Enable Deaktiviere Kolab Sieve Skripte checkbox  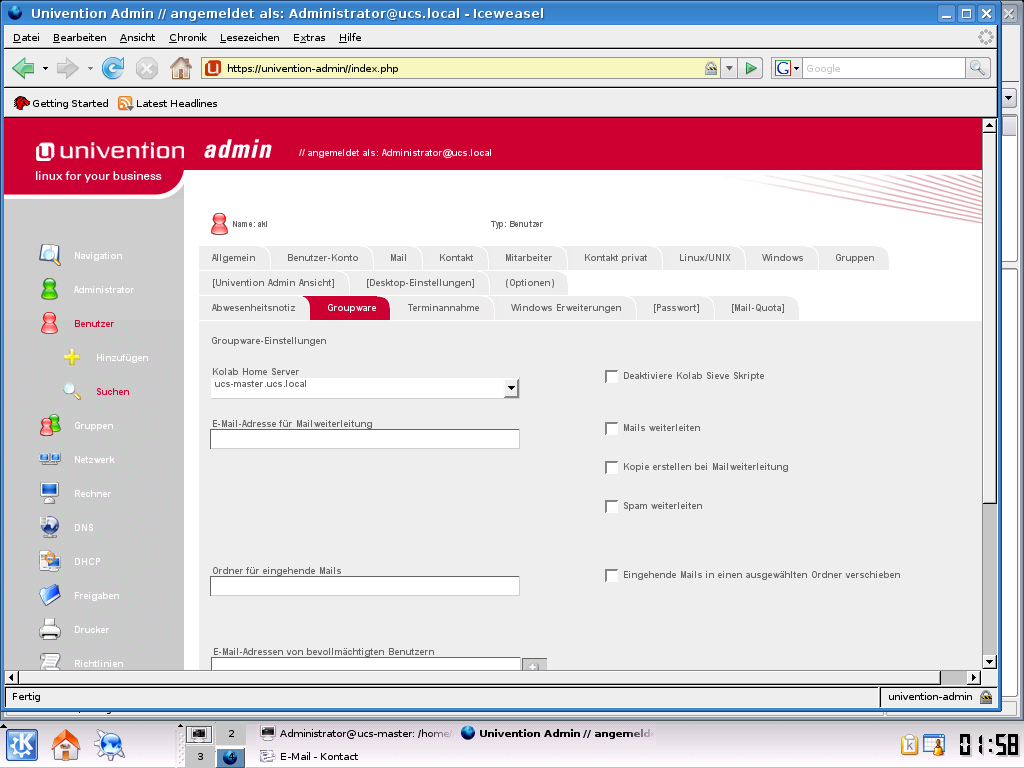[x=612, y=376]
